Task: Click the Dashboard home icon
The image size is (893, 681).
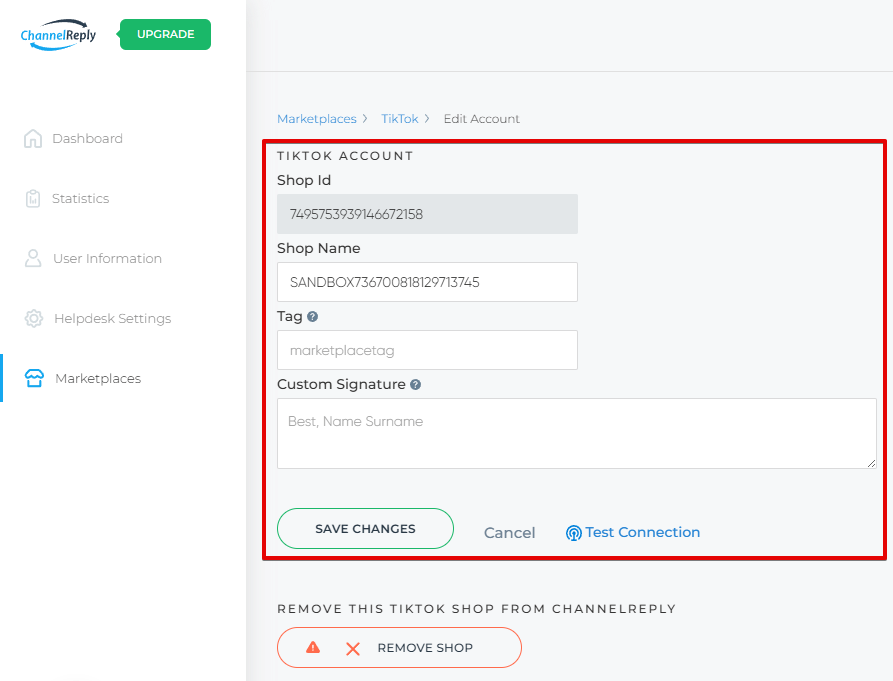Action: tap(33, 138)
